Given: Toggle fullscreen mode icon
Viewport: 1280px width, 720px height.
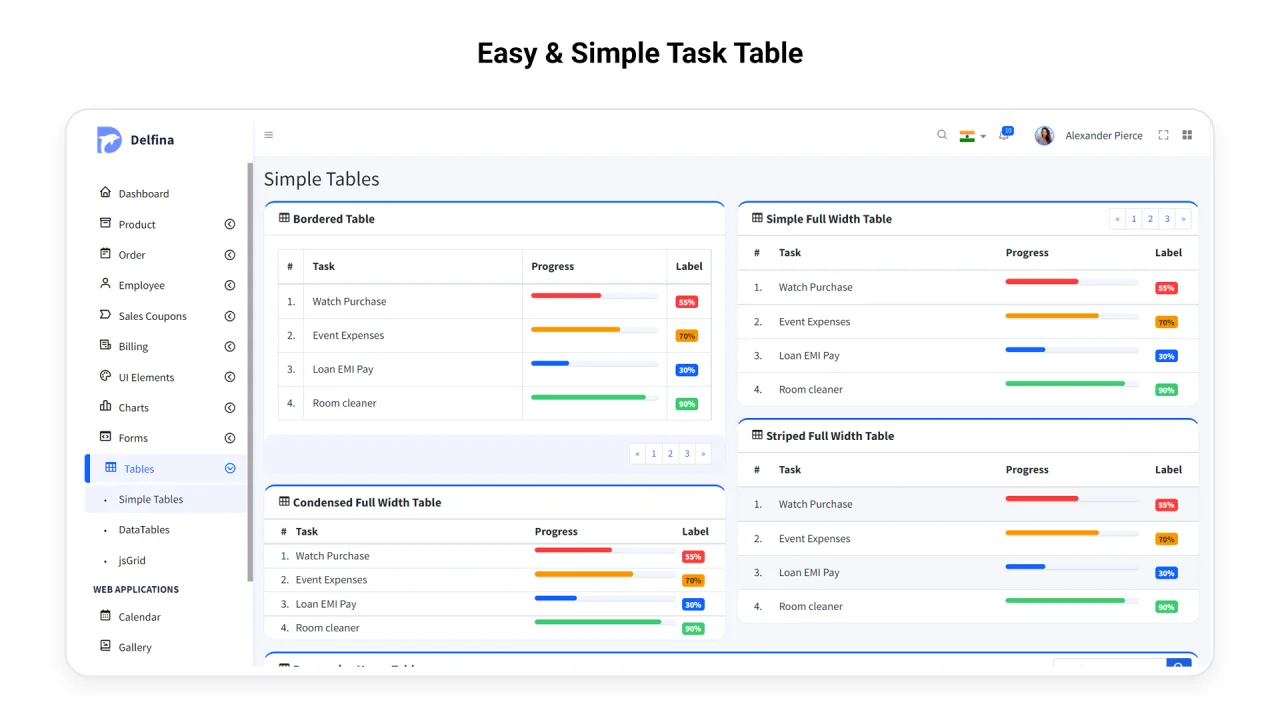Looking at the screenshot, I should point(1163,135).
